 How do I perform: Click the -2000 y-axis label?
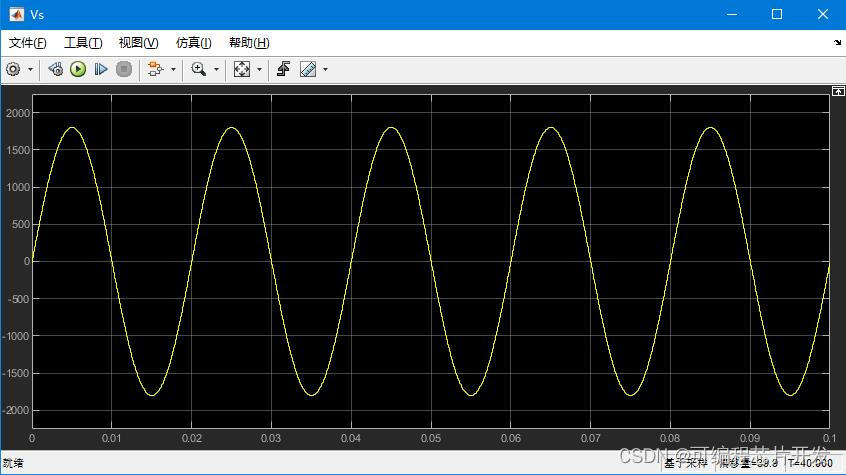(x=17, y=410)
